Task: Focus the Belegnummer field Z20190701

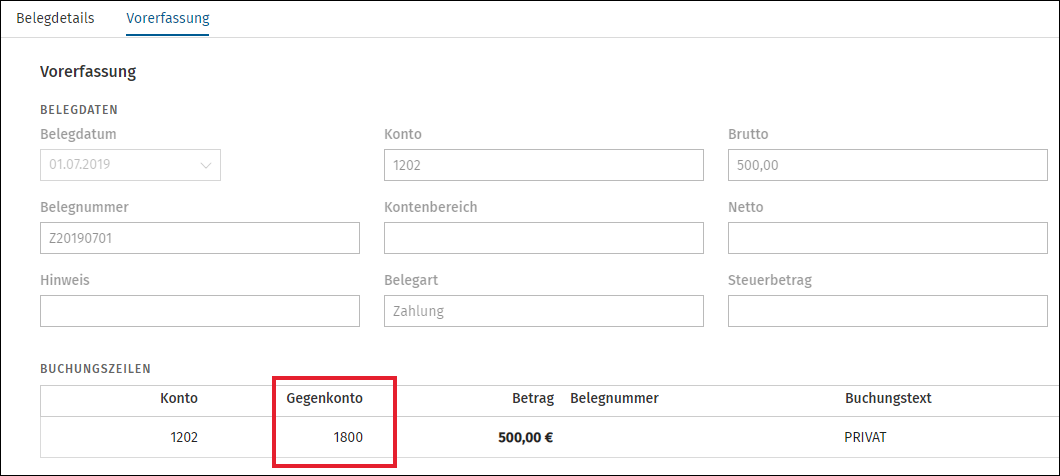Action: (200, 238)
